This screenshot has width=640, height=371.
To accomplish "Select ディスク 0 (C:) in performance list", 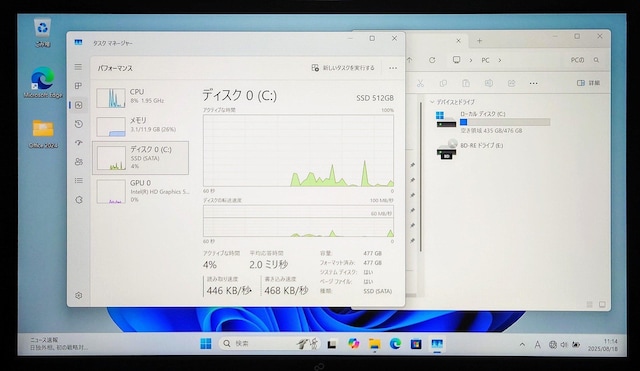I will [x=140, y=158].
